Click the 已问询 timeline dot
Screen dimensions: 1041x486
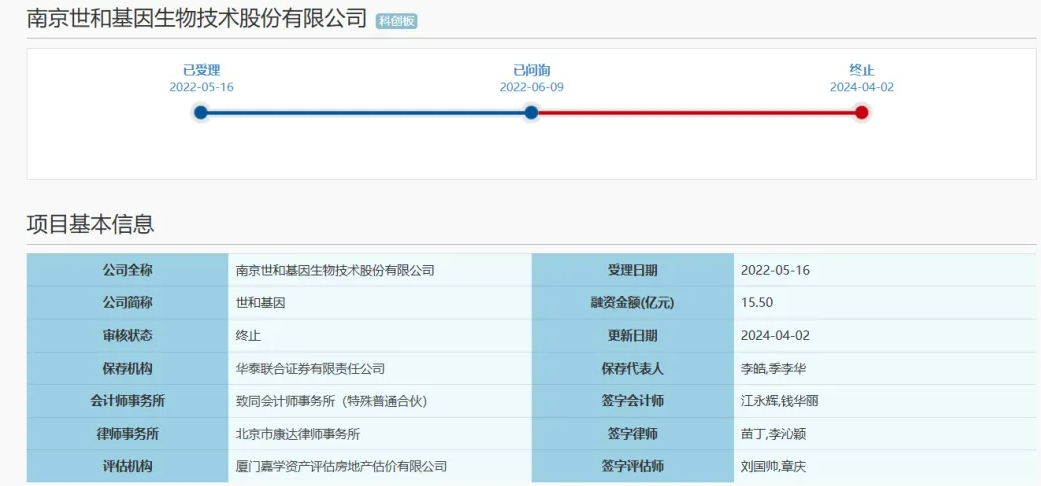coord(531,112)
